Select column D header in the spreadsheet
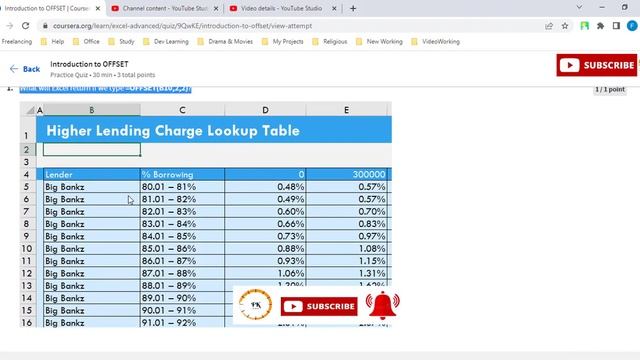Screen dimensions: 640x360 [265, 110]
